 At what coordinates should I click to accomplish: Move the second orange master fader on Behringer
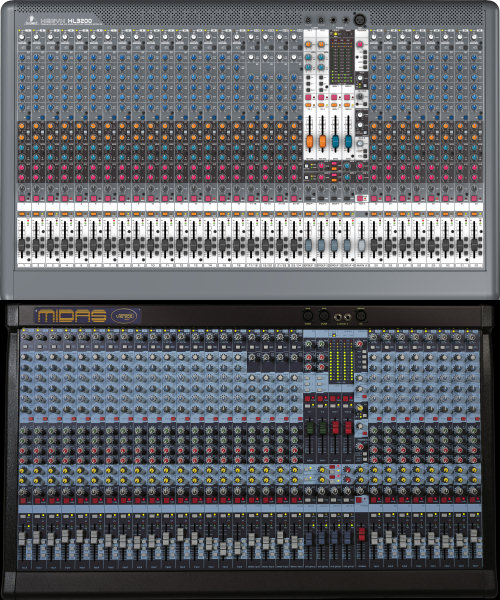click(322, 141)
